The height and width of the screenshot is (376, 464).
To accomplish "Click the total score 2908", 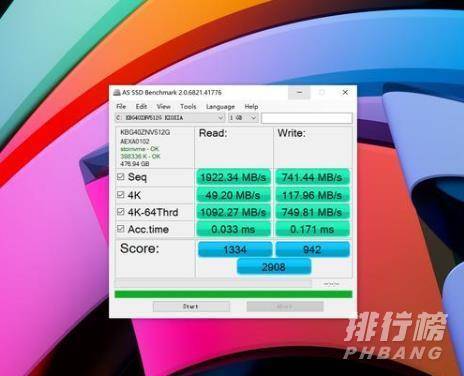I will [x=274, y=267].
